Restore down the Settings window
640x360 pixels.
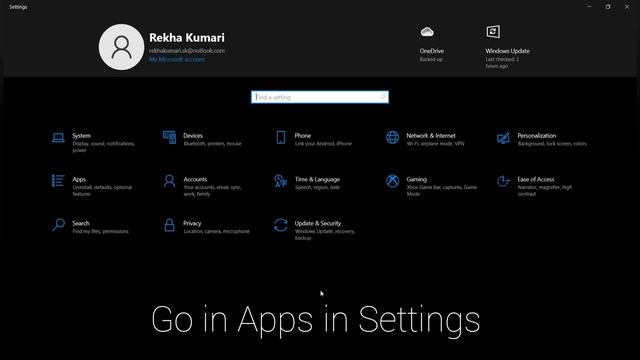(608, 7)
